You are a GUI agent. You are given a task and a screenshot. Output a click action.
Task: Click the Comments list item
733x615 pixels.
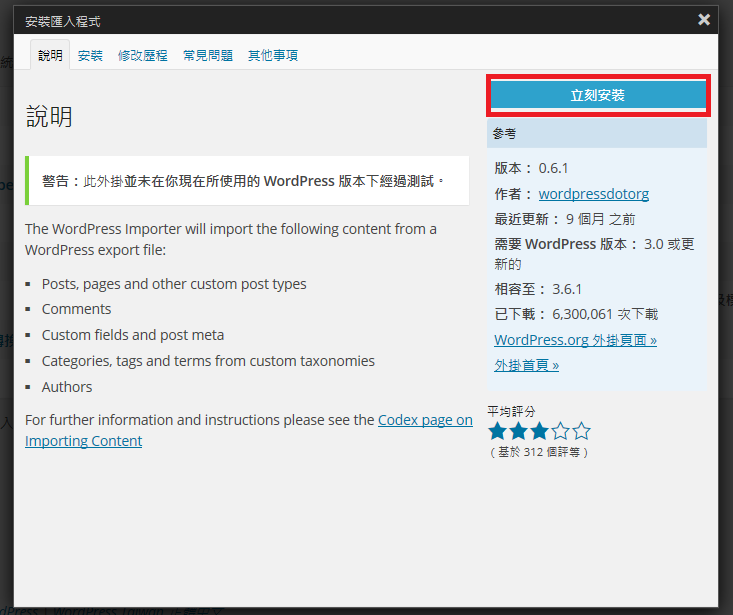coord(76,309)
